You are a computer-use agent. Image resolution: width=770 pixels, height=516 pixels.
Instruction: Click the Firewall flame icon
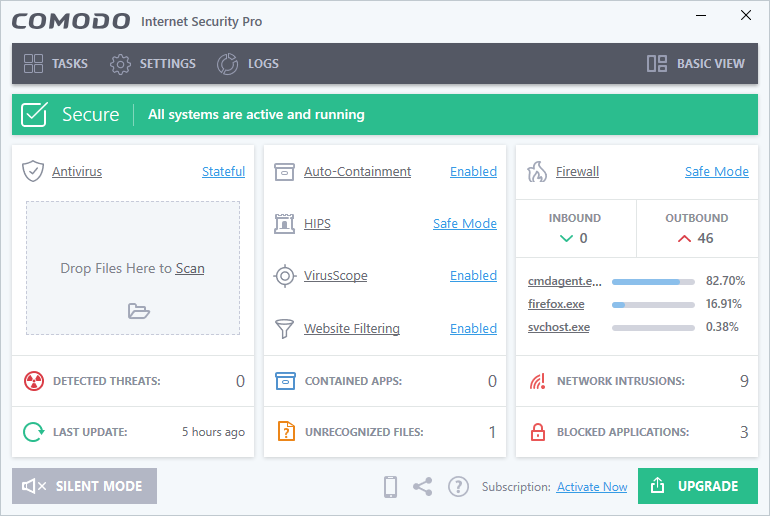coord(537,171)
